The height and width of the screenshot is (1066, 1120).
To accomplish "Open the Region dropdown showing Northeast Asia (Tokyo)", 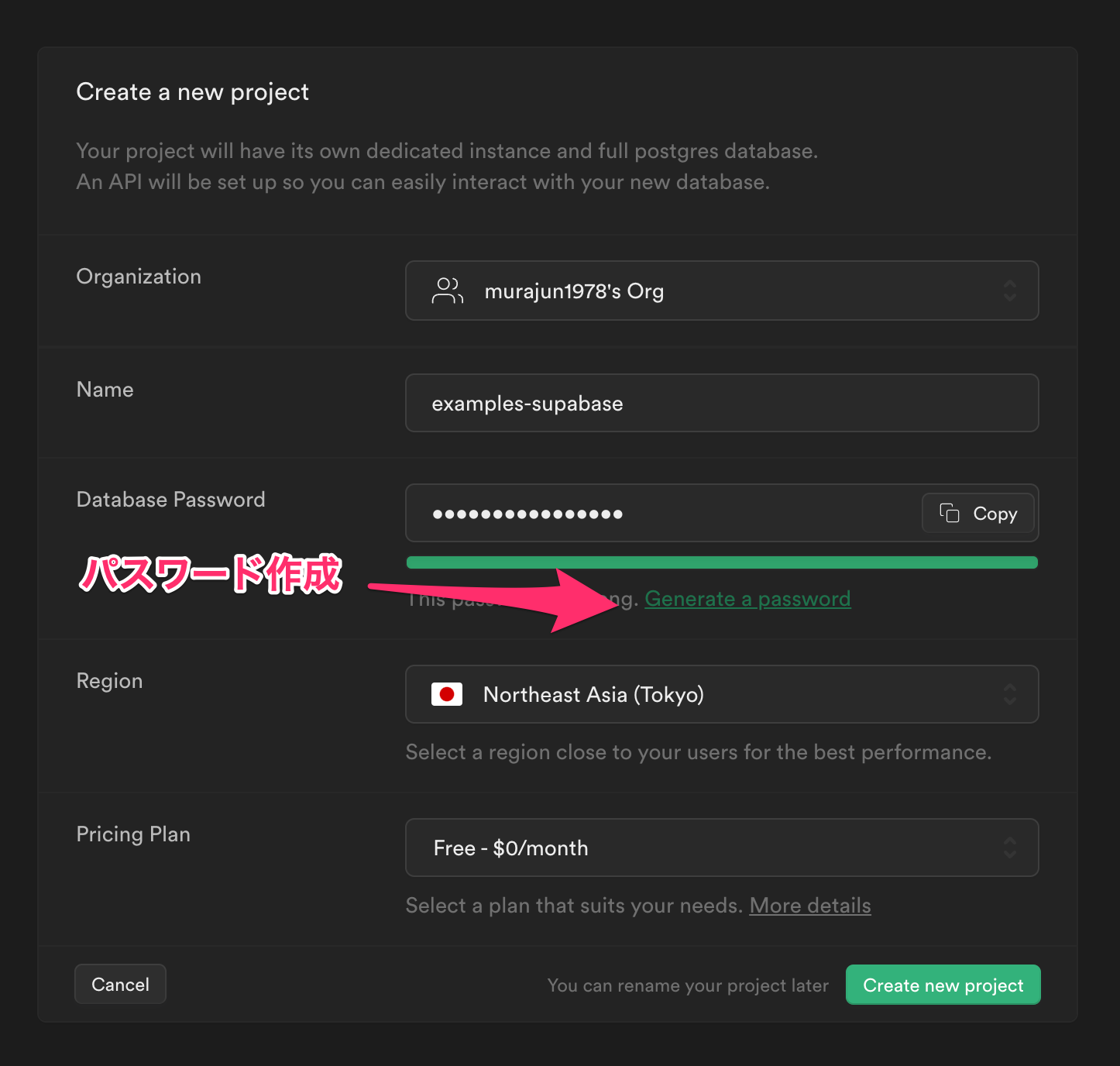I will pos(720,694).
